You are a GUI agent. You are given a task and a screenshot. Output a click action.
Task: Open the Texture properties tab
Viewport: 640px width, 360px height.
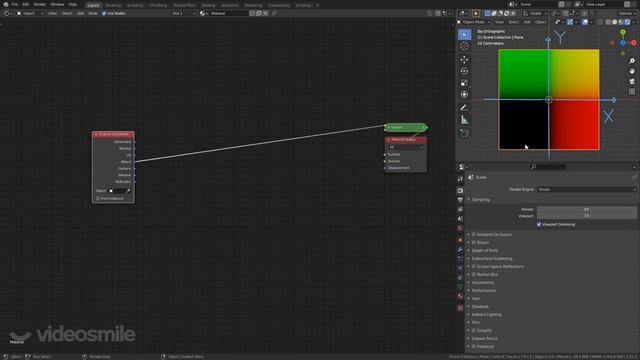point(460,308)
